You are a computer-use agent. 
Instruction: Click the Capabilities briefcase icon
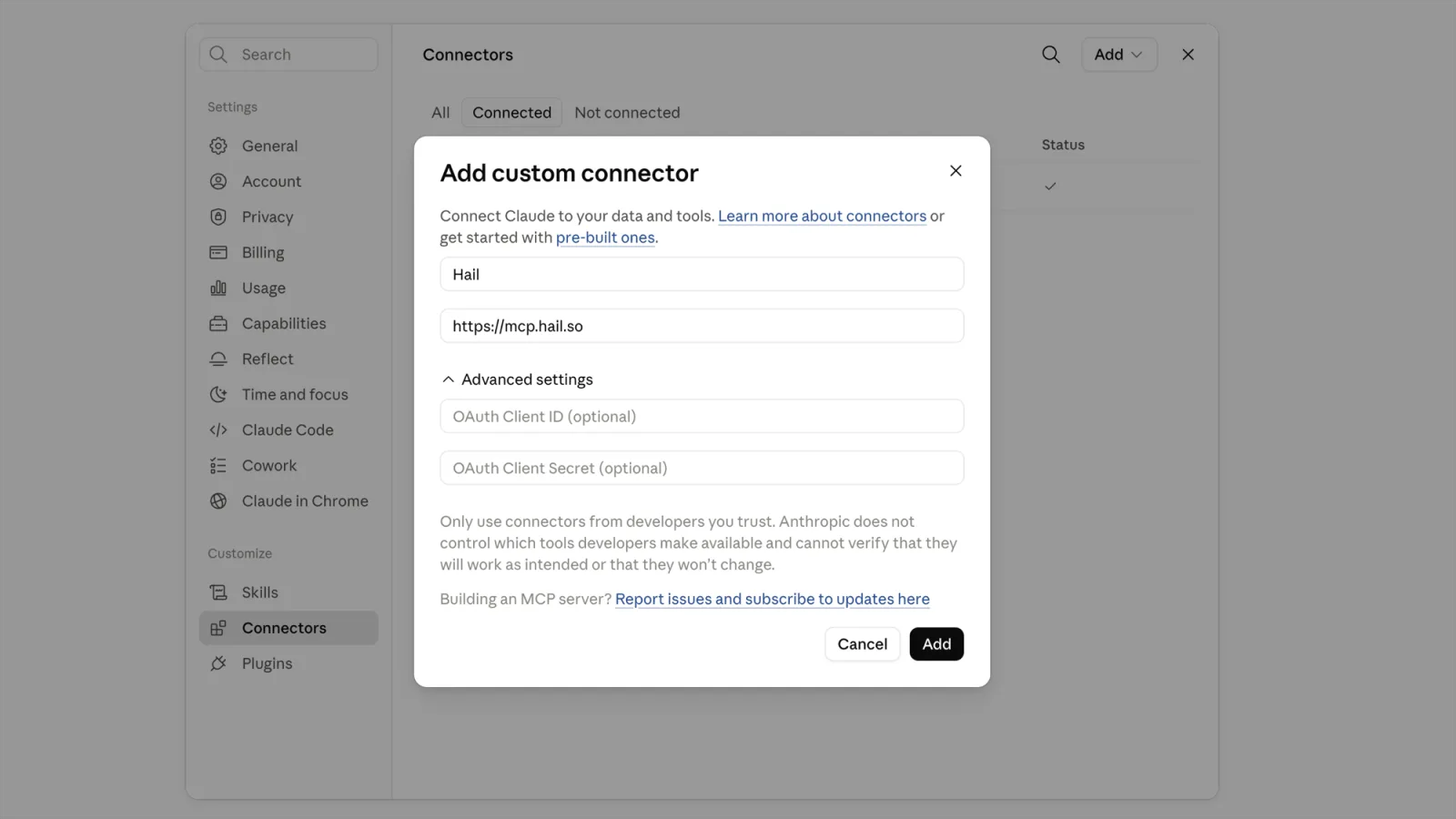pos(218,323)
